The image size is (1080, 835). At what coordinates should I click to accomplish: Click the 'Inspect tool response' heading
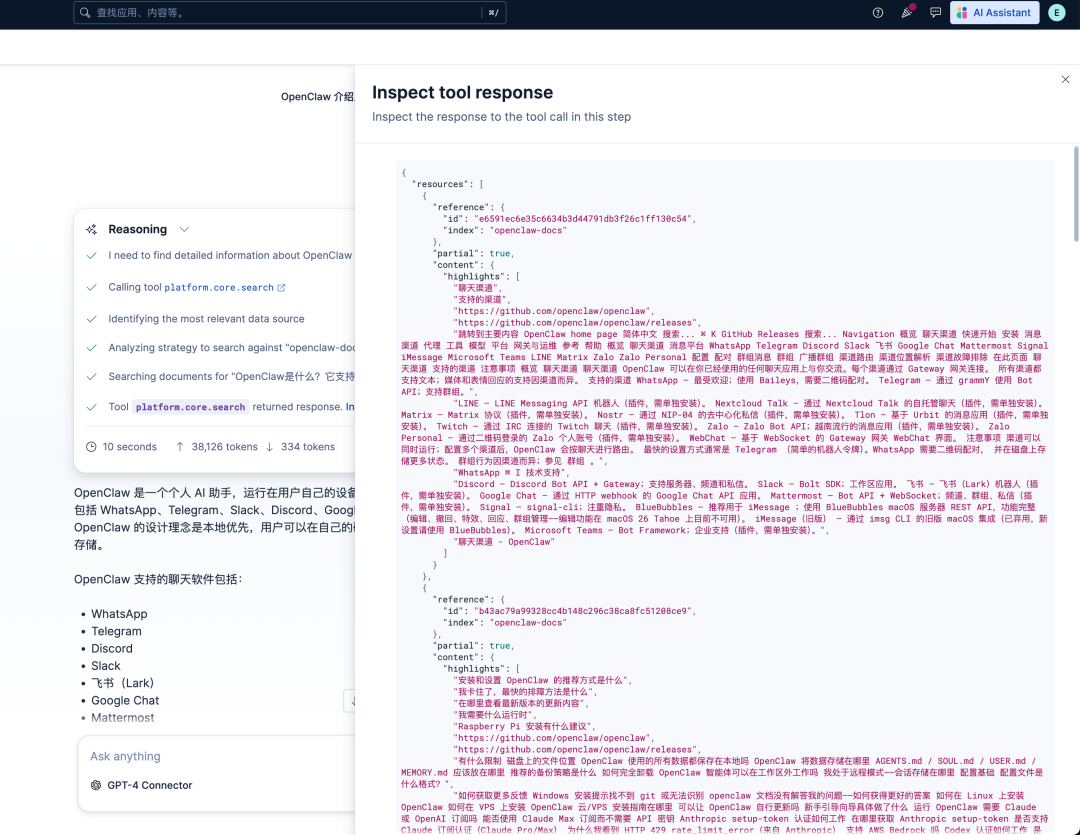(x=462, y=92)
